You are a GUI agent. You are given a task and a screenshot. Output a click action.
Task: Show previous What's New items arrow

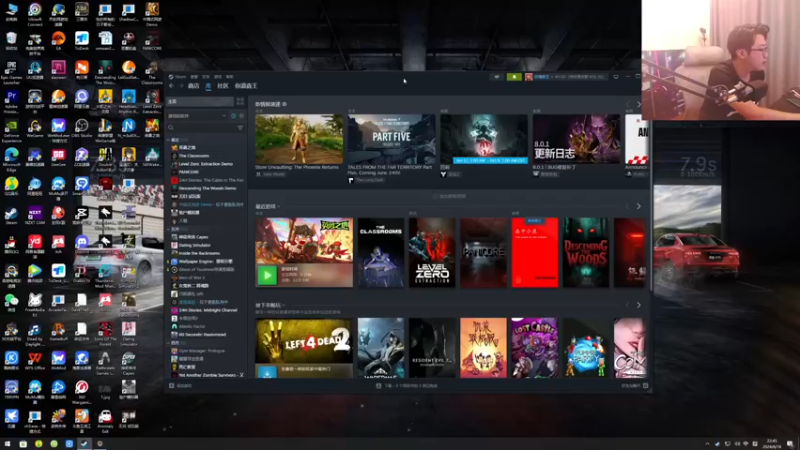[628, 104]
